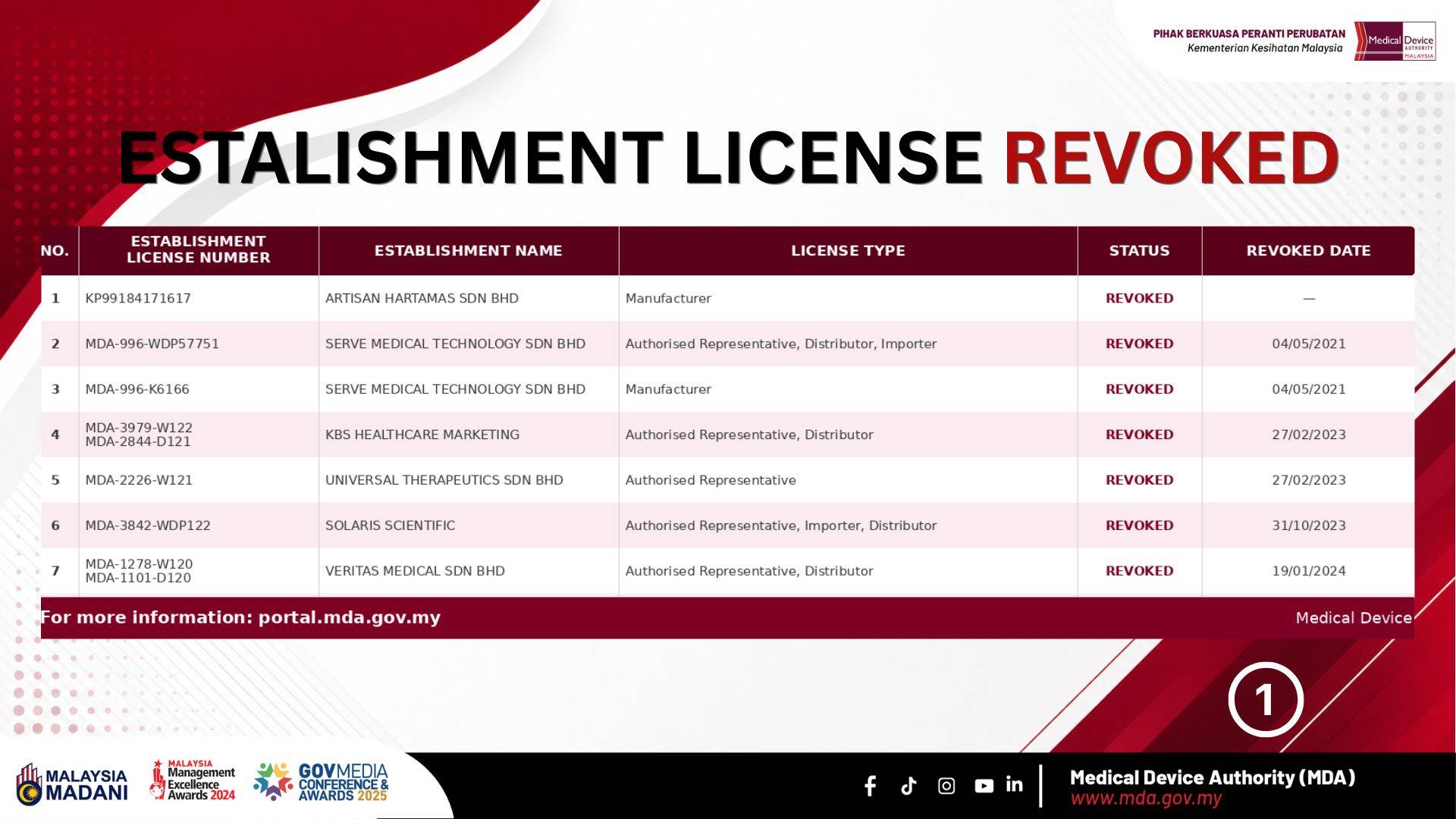Click the Malaysia Madani logo
The height and width of the screenshot is (819, 1456).
point(72,784)
